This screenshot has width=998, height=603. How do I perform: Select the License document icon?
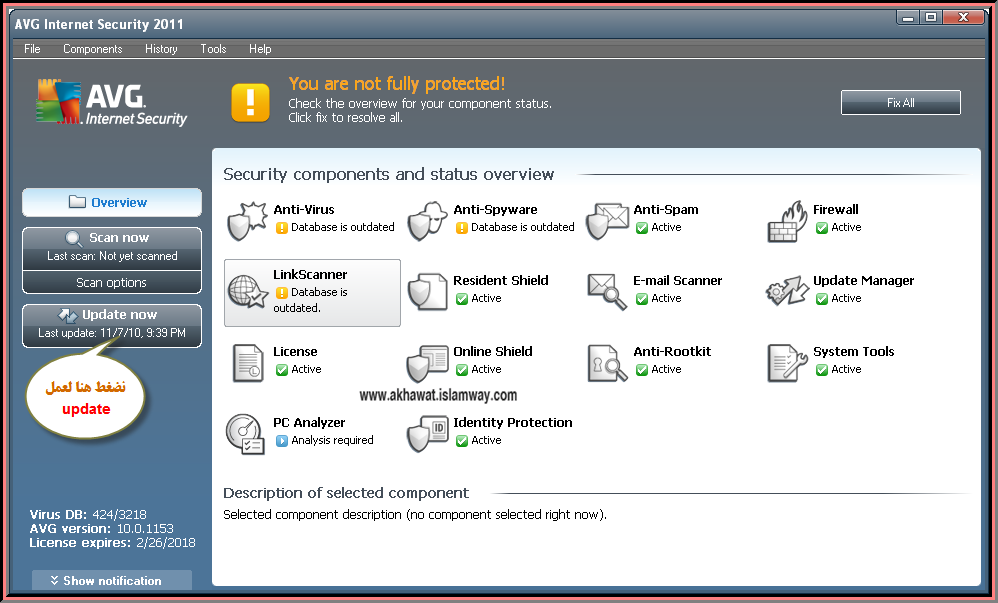click(248, 363)
